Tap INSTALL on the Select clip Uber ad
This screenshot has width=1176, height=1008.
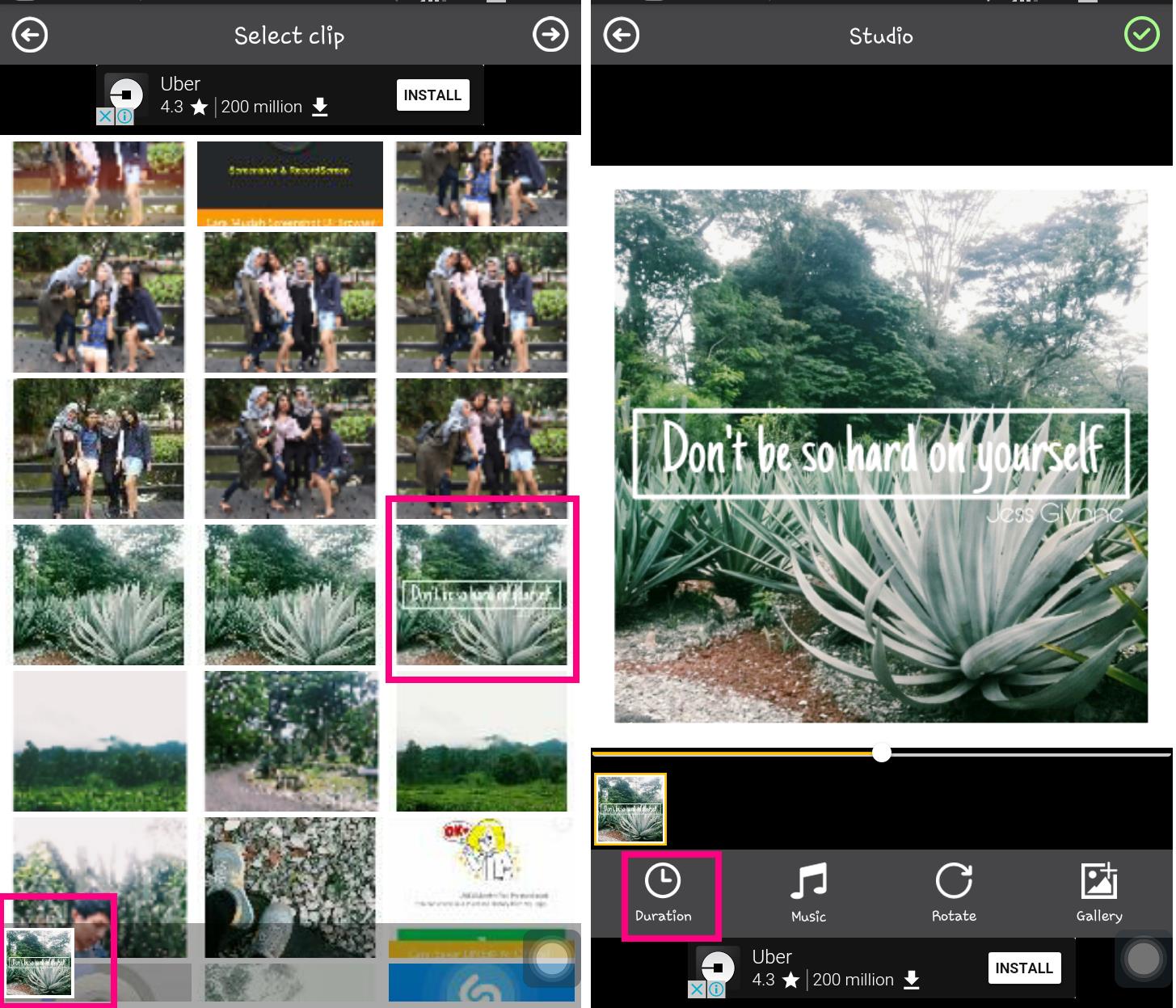[432, 95]
